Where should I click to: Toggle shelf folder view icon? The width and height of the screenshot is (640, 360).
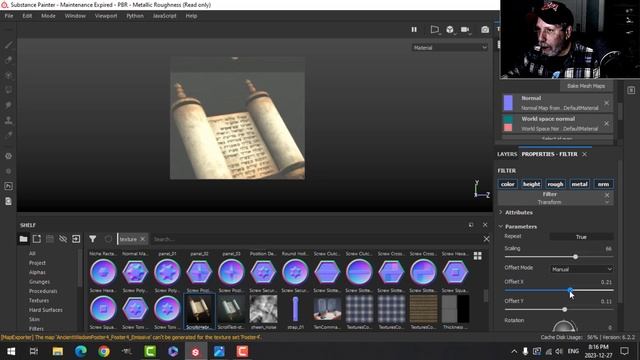pos(23,239)
